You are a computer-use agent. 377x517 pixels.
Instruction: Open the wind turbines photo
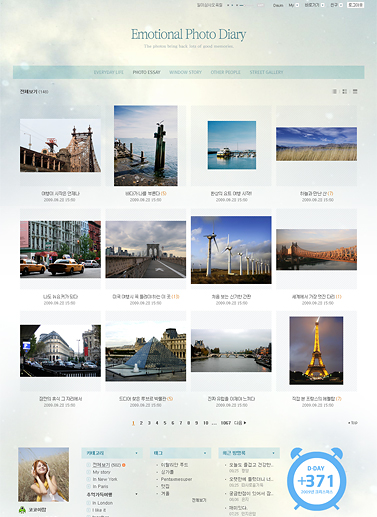tap(231, 250)
